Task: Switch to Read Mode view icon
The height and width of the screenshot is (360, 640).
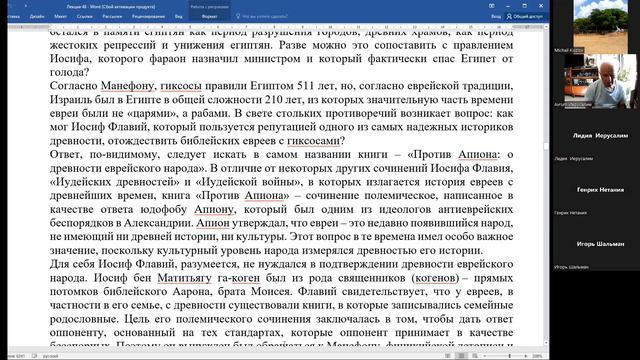Action: pyautogui.click(x=448, y=356)
